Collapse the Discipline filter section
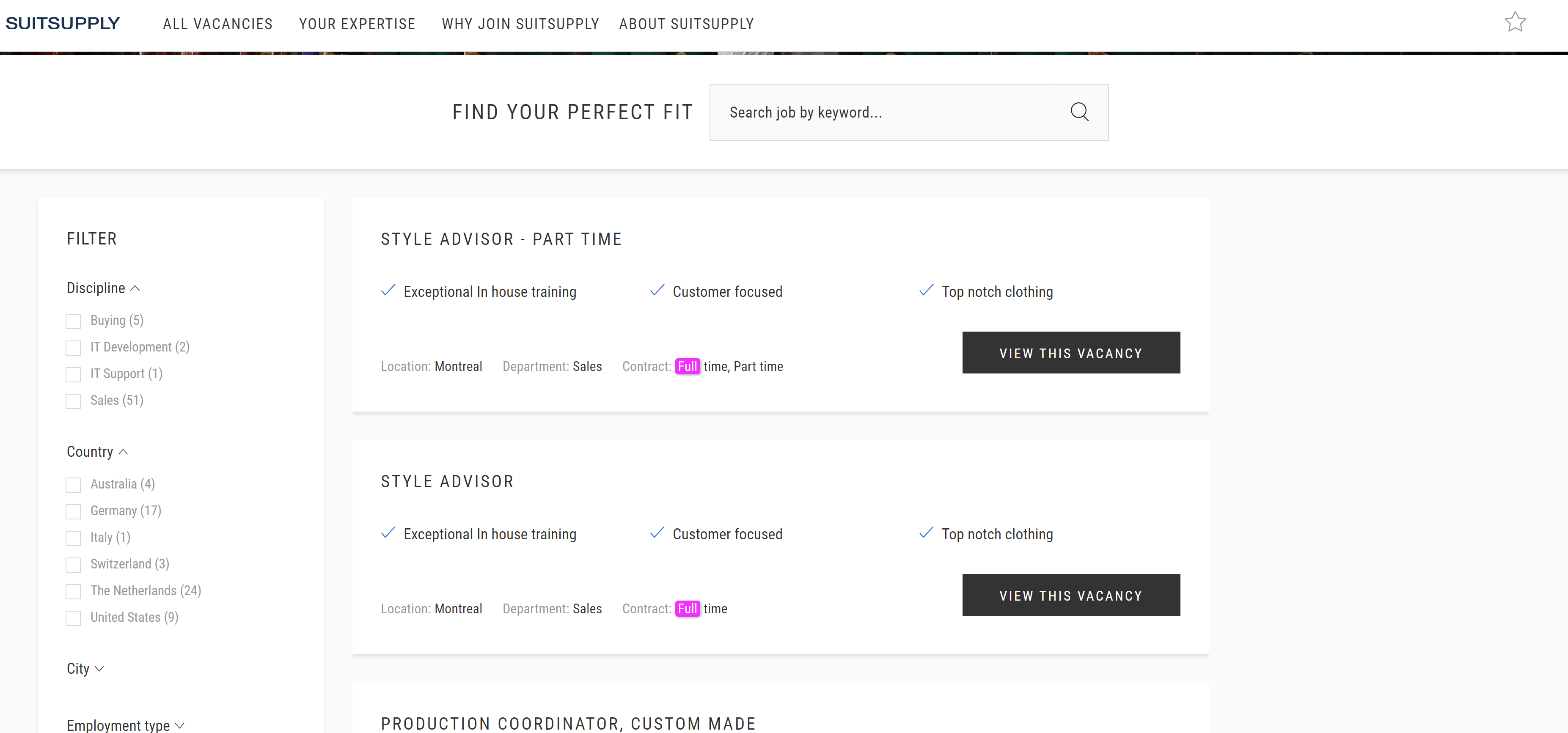Viewport: 1568px width, 733px height. point(104,288)
